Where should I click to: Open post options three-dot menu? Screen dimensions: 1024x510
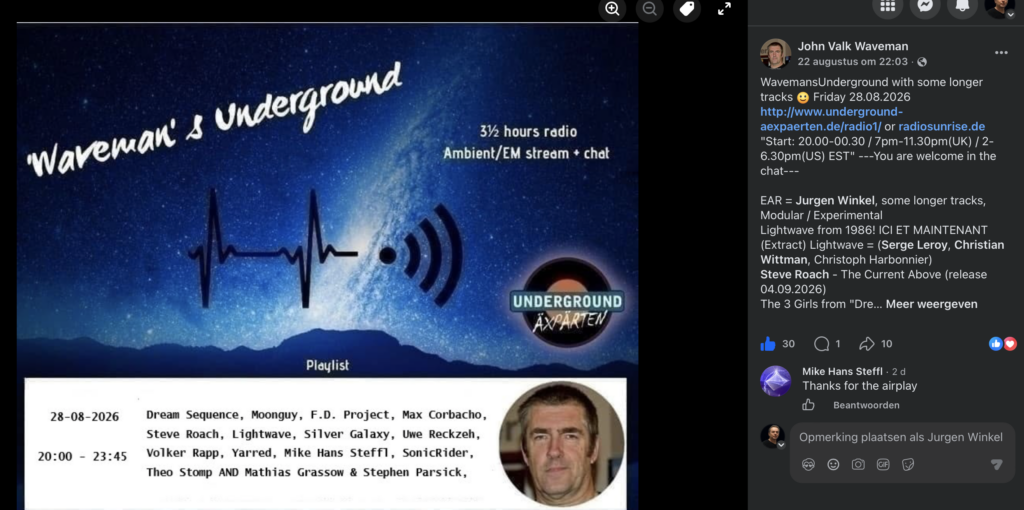pyautogui.click(x=1001, y=53)
